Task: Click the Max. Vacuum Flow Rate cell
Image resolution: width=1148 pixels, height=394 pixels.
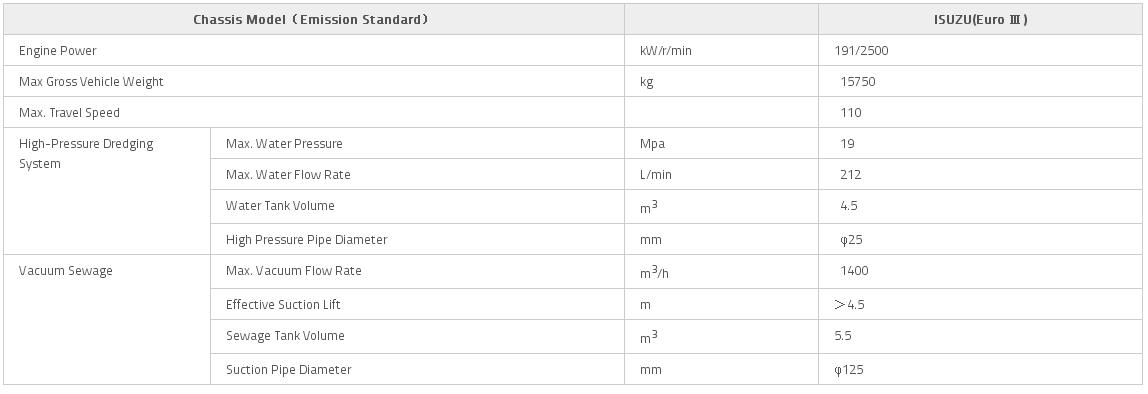Action: point(417,271)
